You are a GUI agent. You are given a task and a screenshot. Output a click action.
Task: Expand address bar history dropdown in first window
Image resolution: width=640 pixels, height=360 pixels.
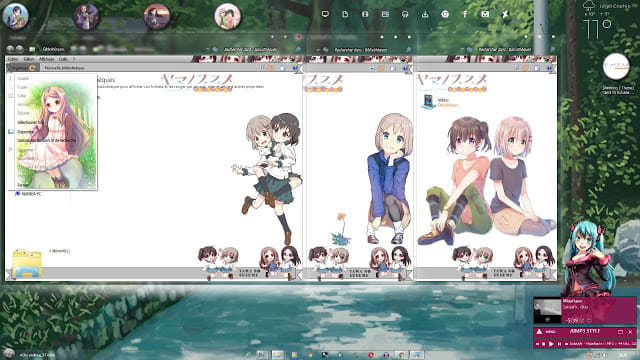(208, 49)
